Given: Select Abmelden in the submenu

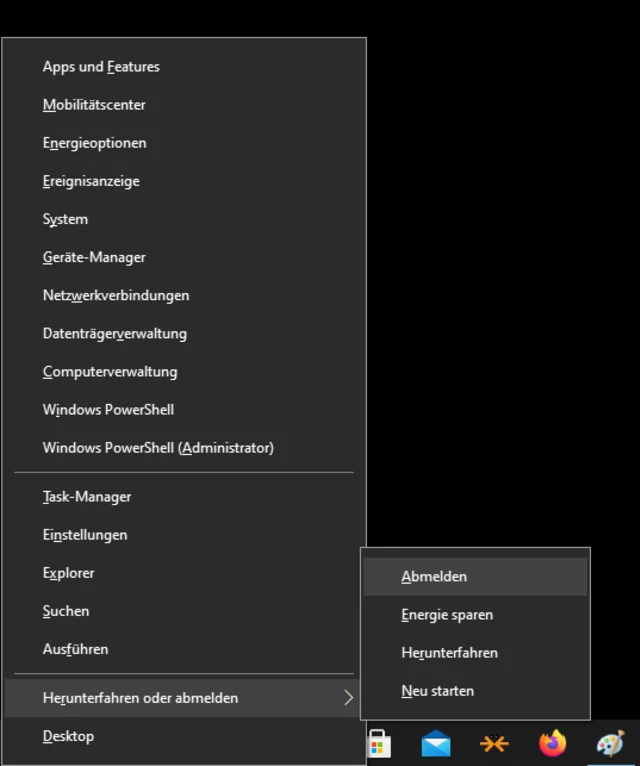Looking at the screenshot, I should tap(434, 577).
